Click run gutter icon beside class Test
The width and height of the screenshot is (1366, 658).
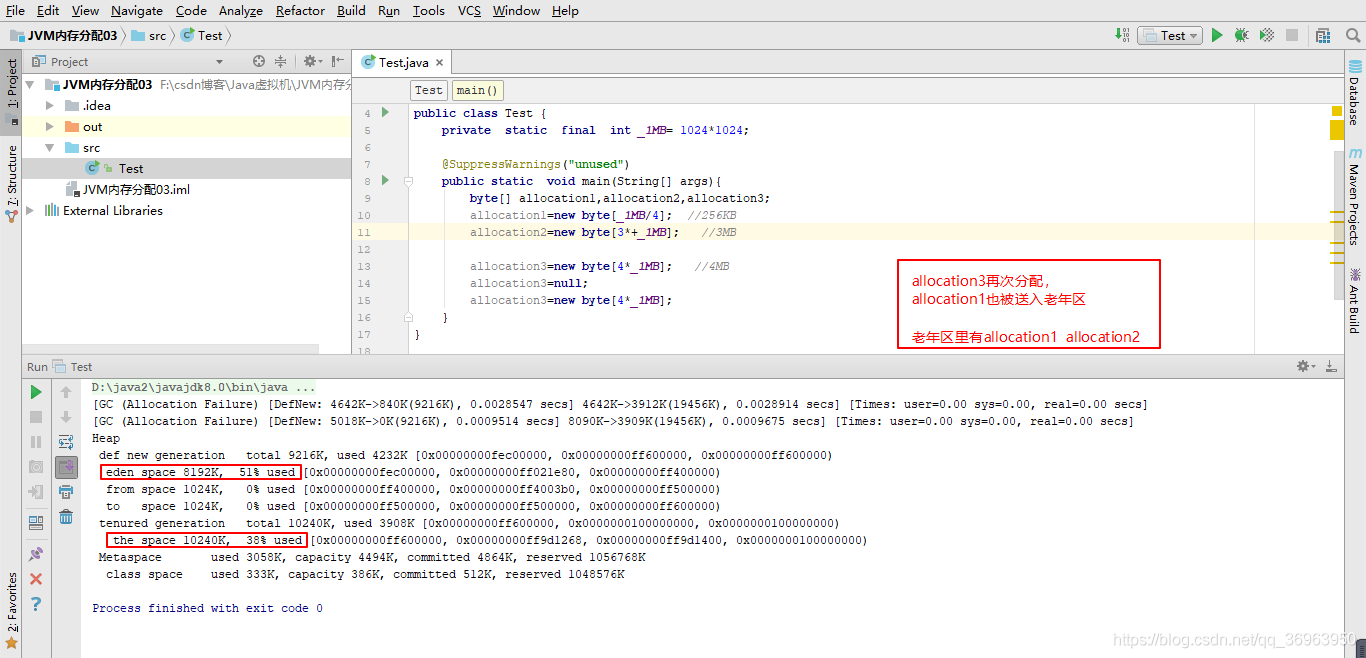(x=385, y=113)
